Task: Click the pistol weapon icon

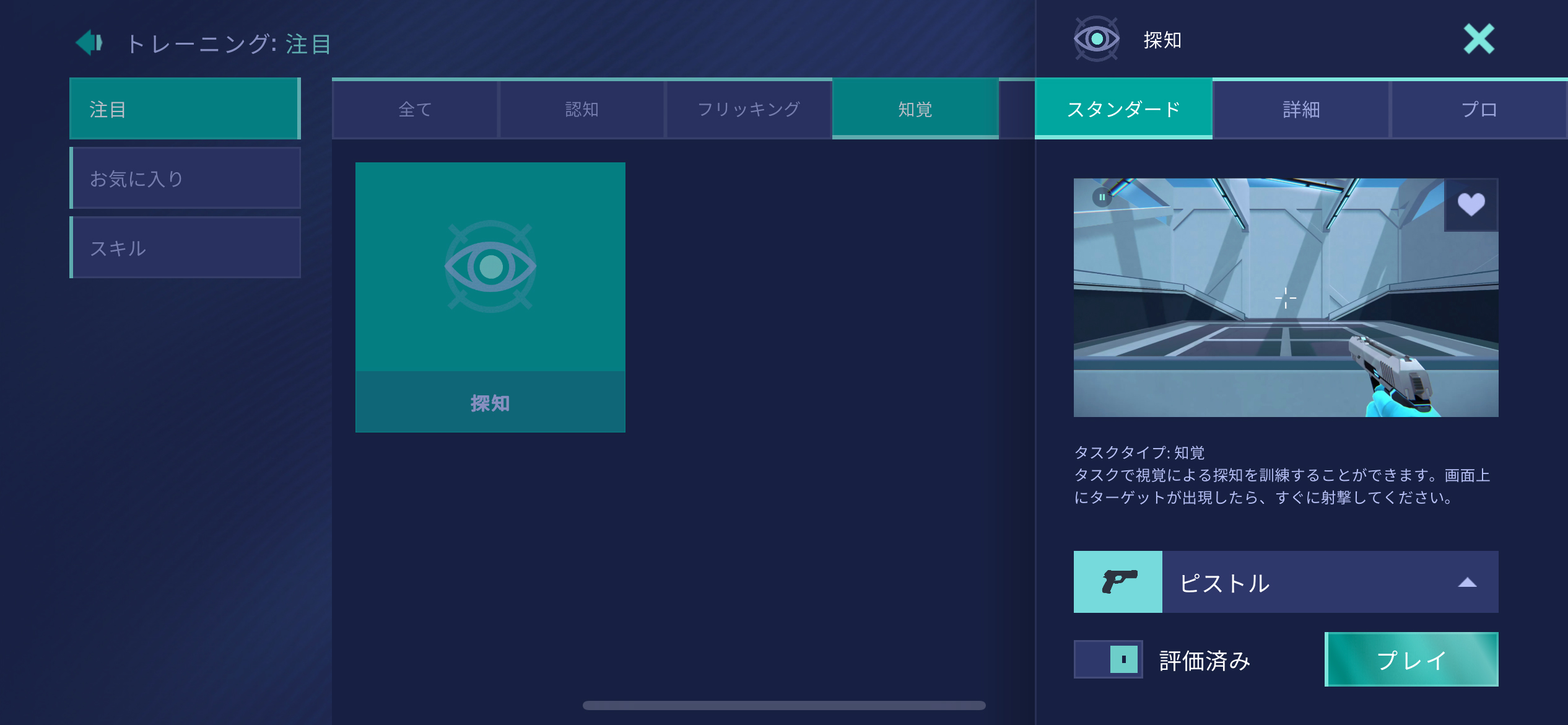Action: (1118, 582)
